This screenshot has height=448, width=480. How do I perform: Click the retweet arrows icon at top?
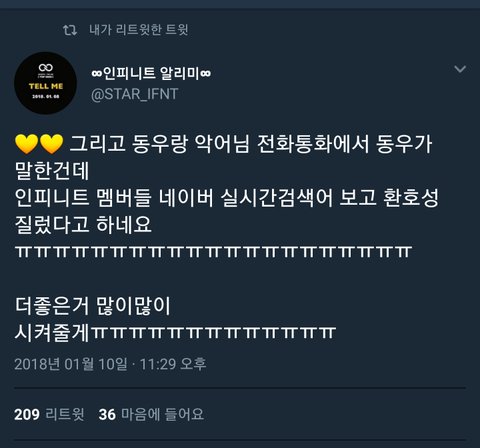click(x=70, y=30)
